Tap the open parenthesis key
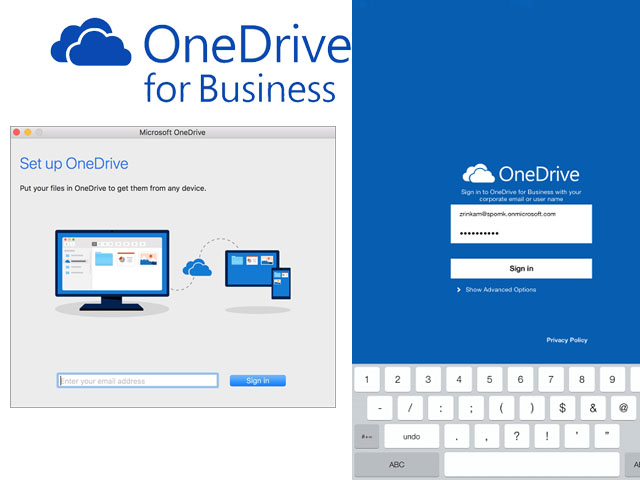 tap(501, 408)
